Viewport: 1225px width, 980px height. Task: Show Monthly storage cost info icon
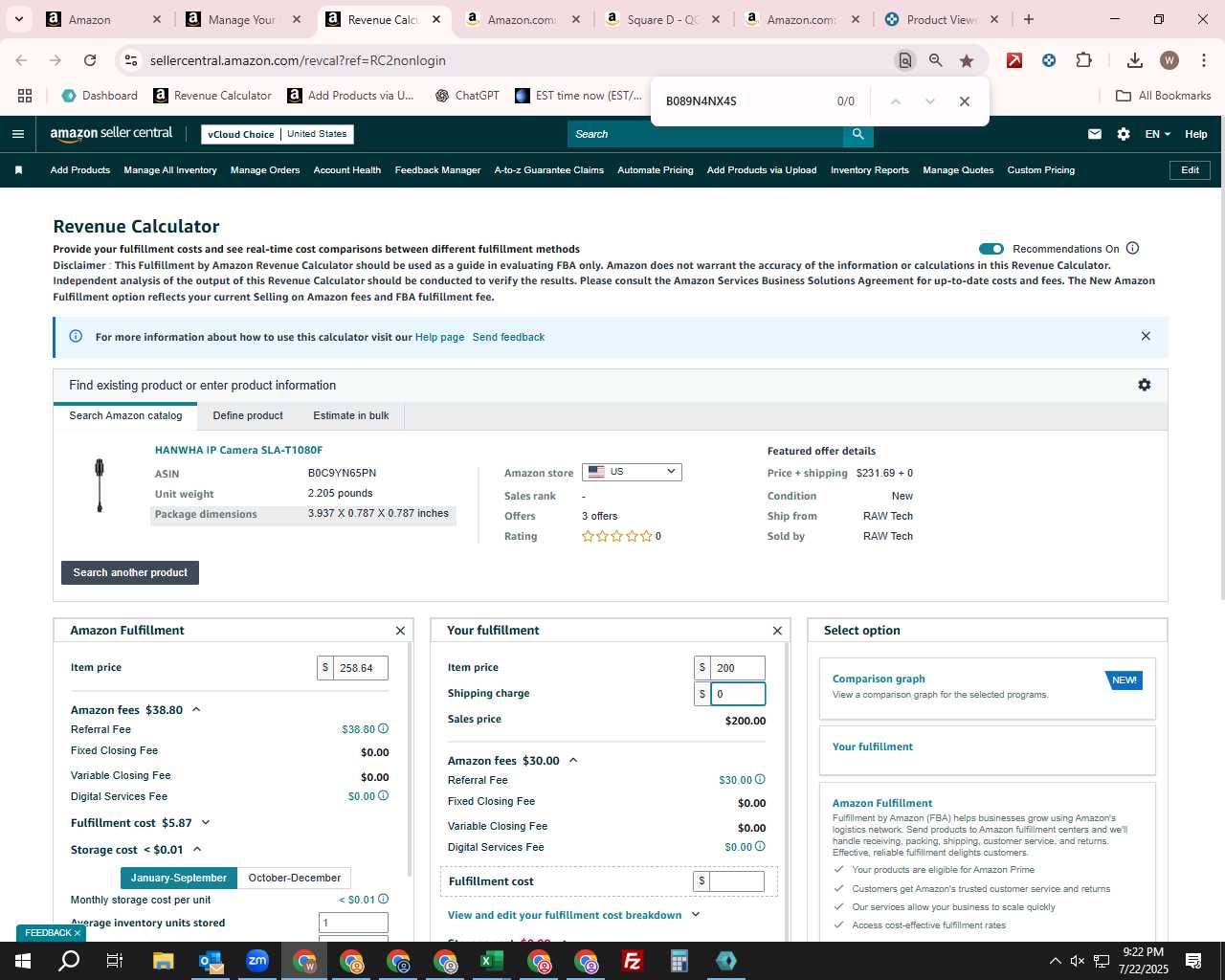384,900
